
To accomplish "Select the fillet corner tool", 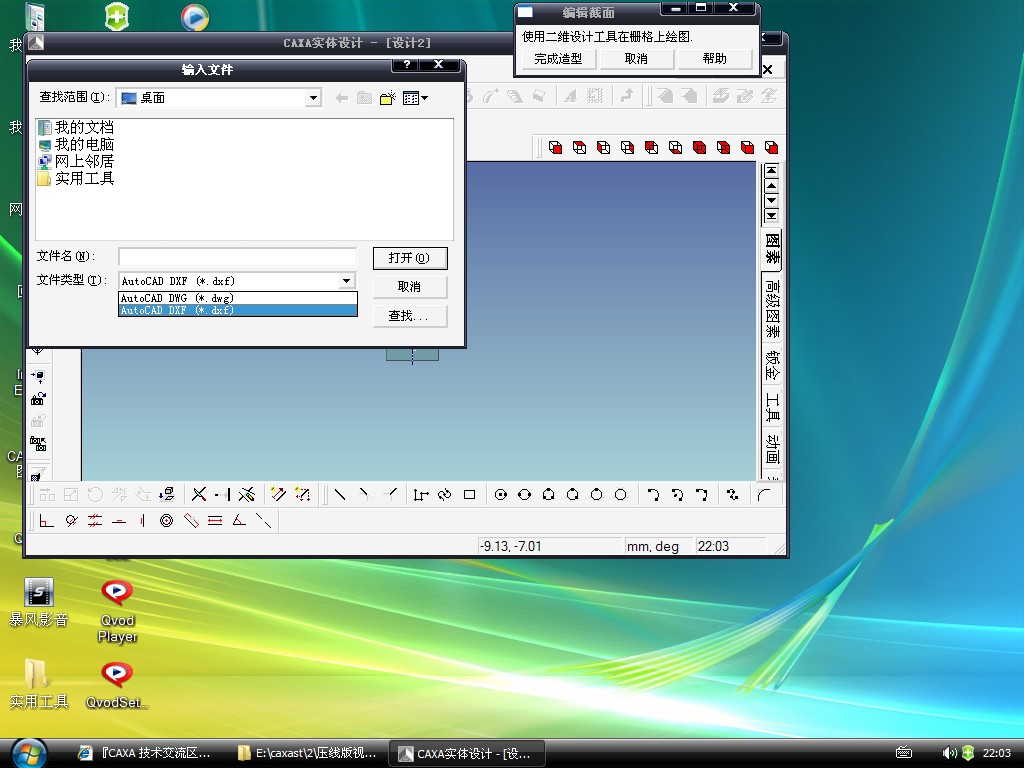I will (764, 494).
